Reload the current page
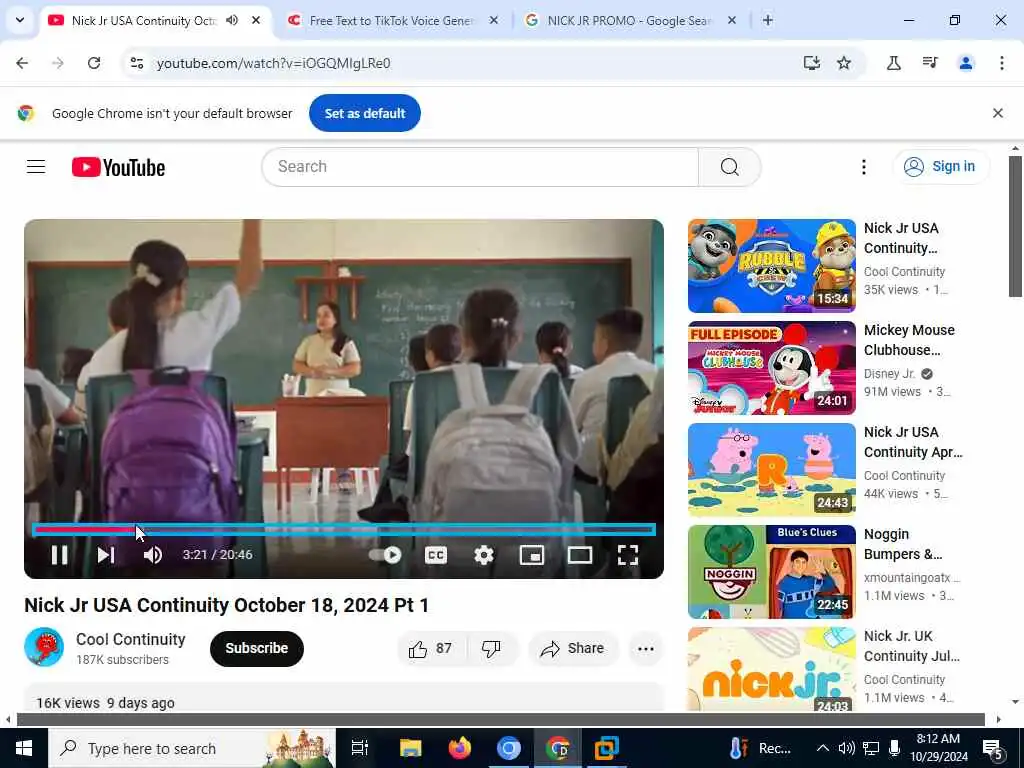The image size is (1024, 768). coord(94,63)
